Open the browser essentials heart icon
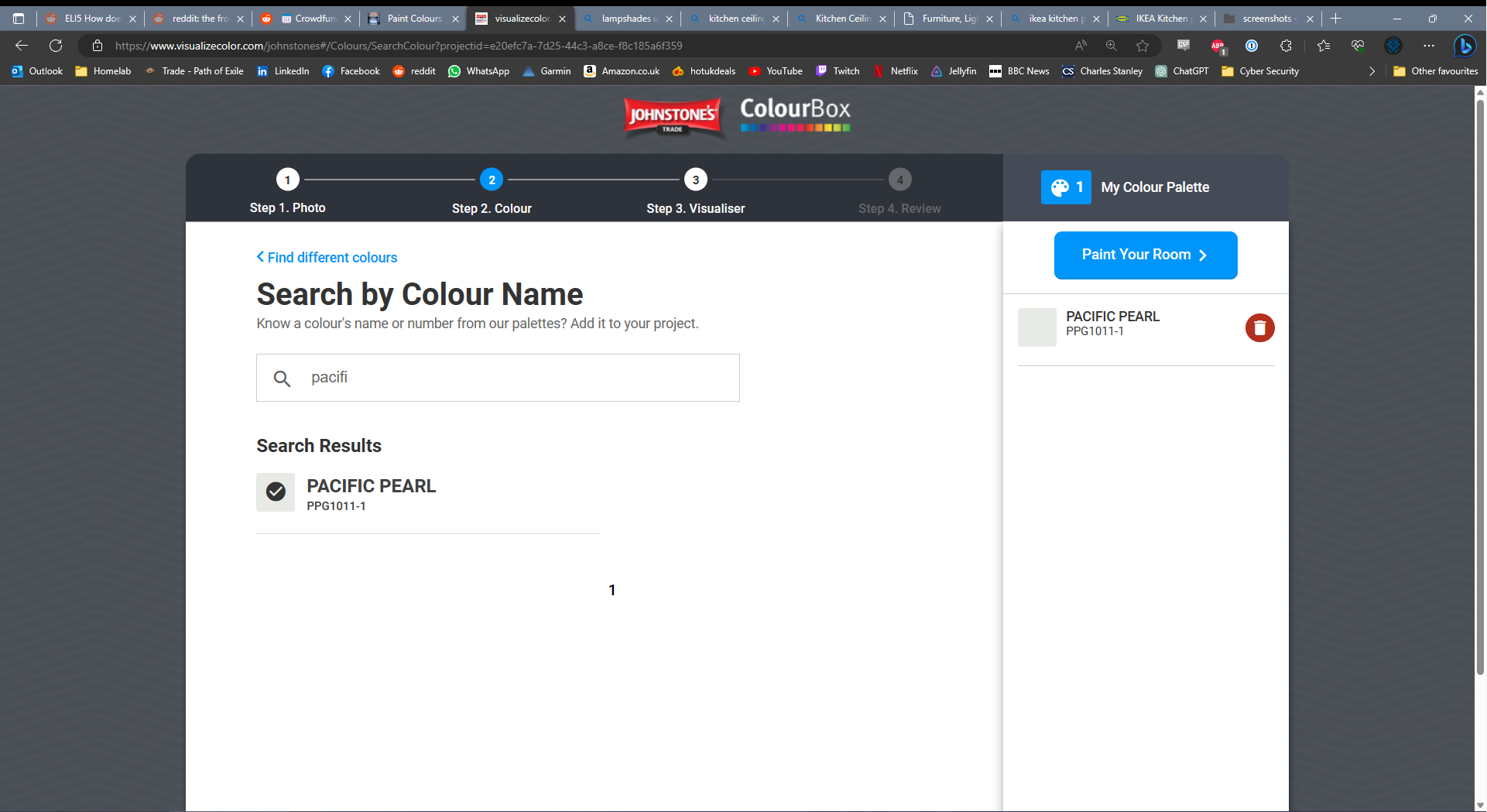The width and height of the screenshot is (1487, 812). pos(1358,46)
